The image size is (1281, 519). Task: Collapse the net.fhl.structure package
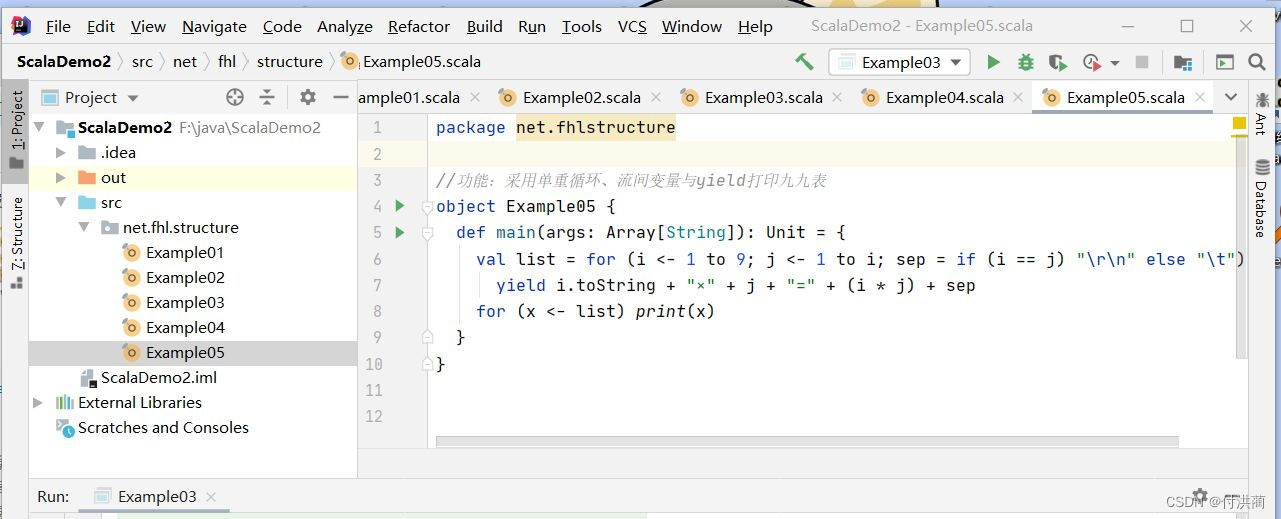point(84,227)
